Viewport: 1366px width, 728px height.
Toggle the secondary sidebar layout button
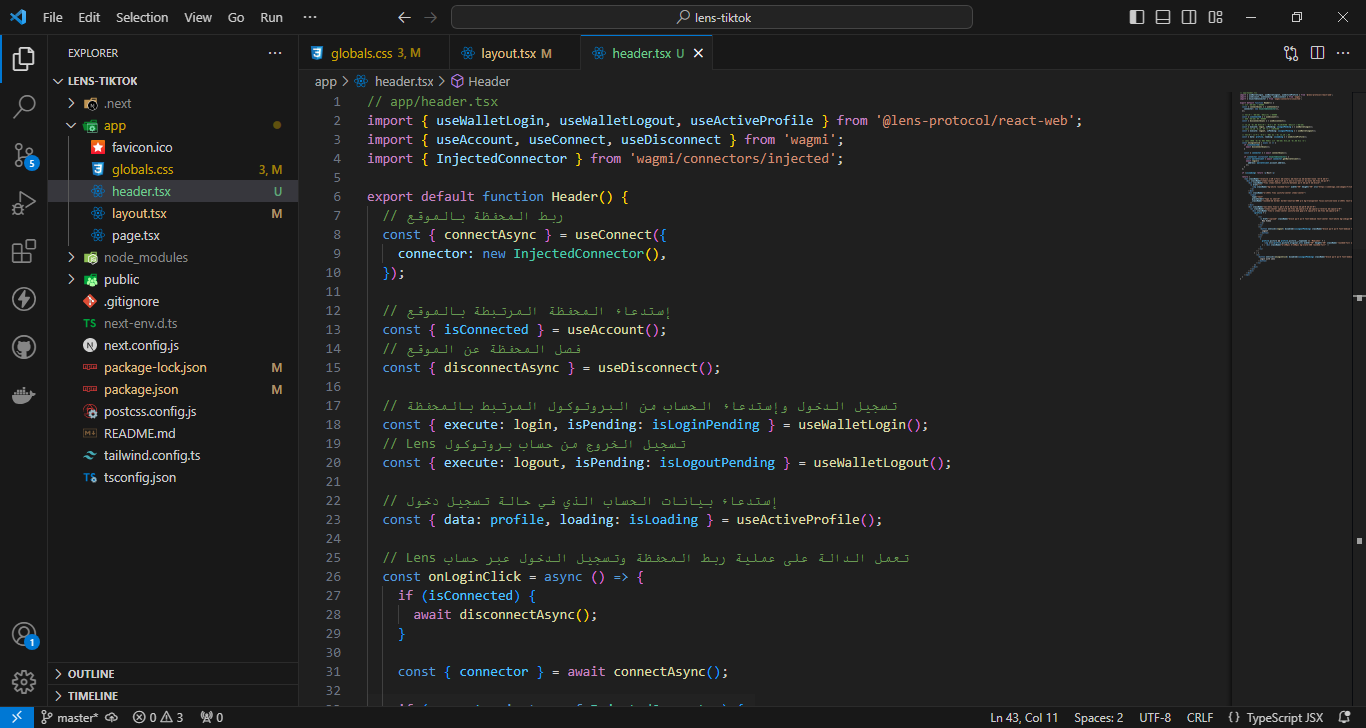(1189, 17)
